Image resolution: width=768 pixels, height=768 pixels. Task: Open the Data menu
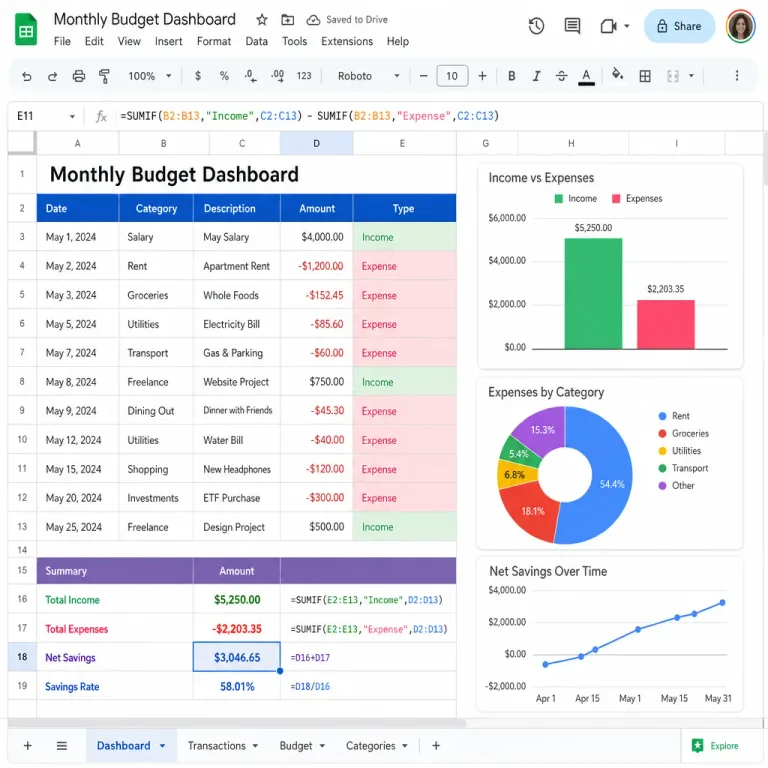coord(257,41)
